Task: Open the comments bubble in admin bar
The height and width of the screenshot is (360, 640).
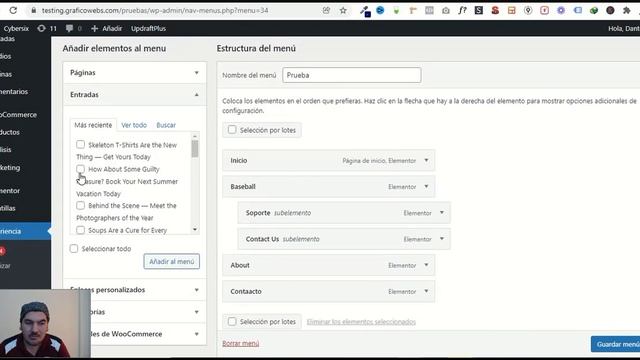Action: pyautogui.click(x=73, y=28)
